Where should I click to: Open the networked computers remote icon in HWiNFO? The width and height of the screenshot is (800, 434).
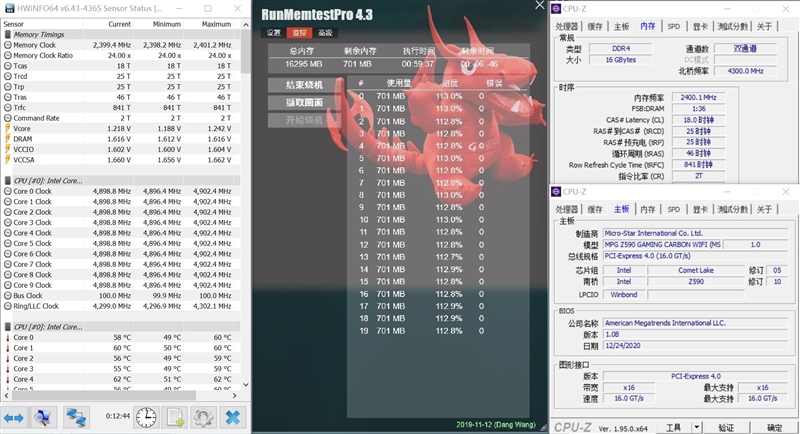[x=77, y=418]
